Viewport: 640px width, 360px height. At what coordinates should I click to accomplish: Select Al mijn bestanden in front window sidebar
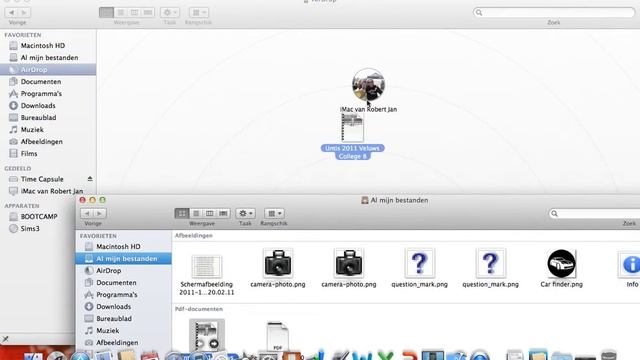click(x=123, y=258)
